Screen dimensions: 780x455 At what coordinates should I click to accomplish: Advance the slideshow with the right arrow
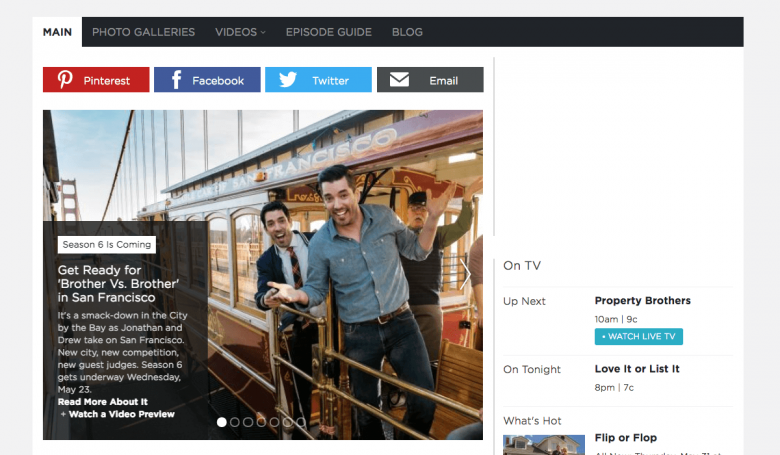click(x=466, y=274)
